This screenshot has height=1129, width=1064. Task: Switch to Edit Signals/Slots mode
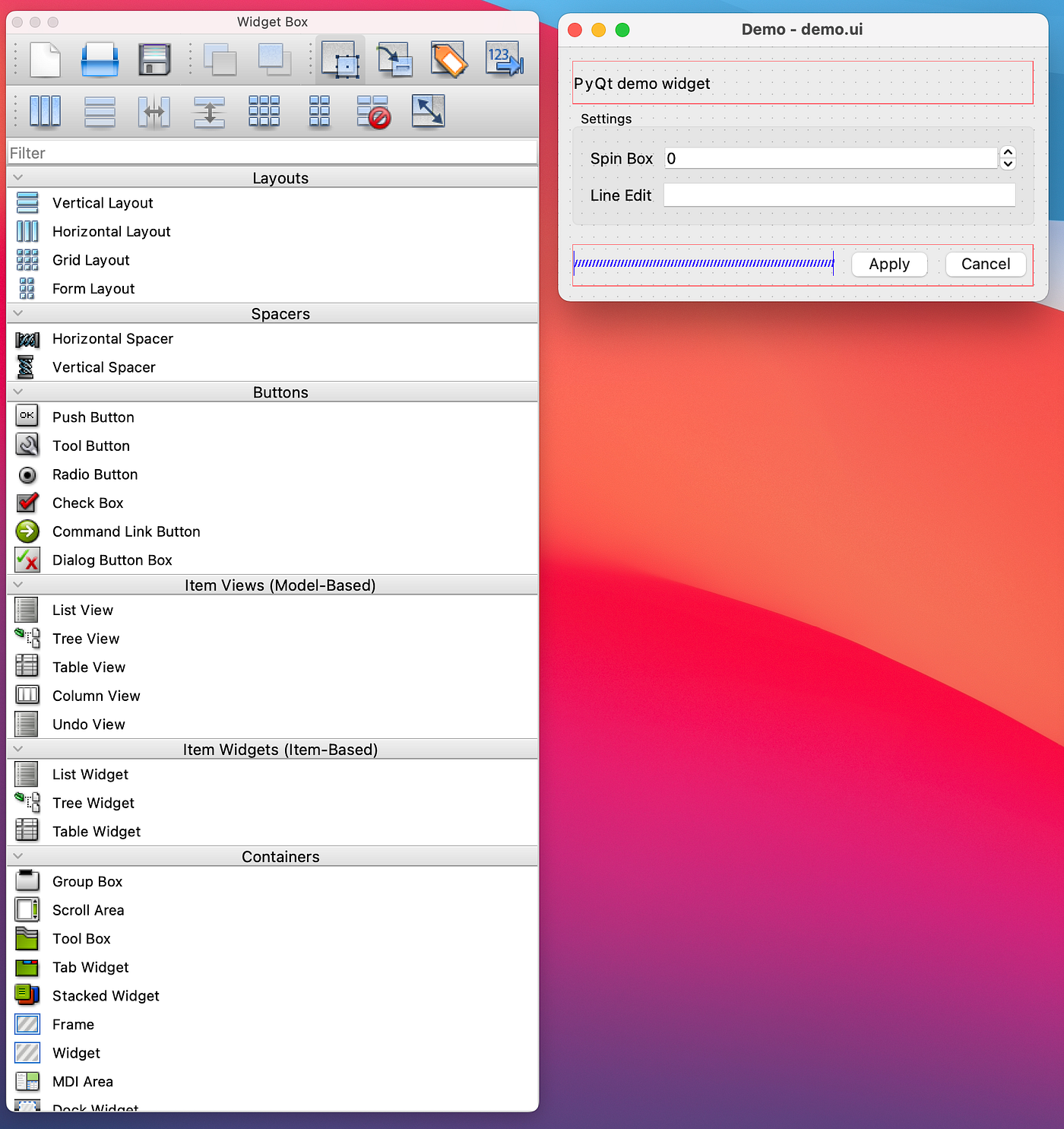click(x=394, y=59)
